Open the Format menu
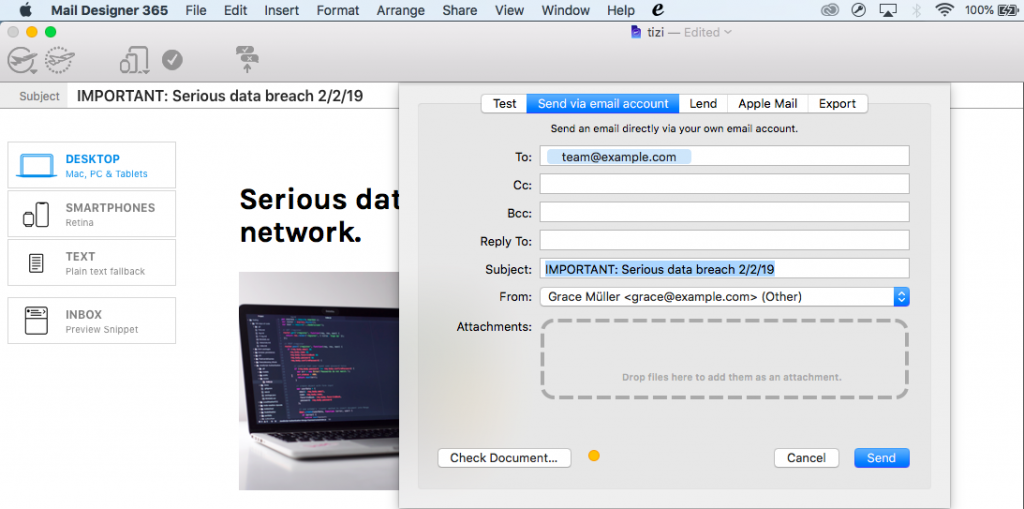Image resolution: width=1024 pixels, height=509 pixels. (x=338, y=10)
